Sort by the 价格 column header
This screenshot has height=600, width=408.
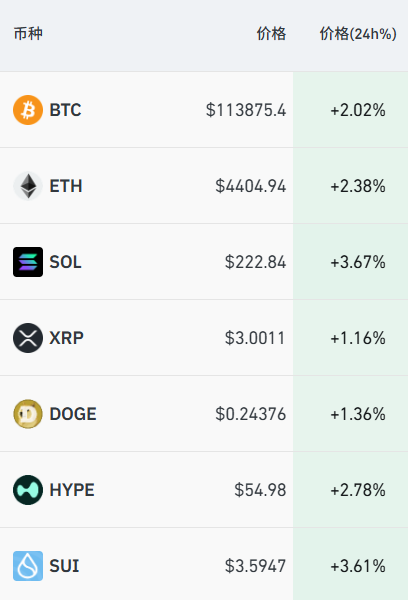click(271, 34)
